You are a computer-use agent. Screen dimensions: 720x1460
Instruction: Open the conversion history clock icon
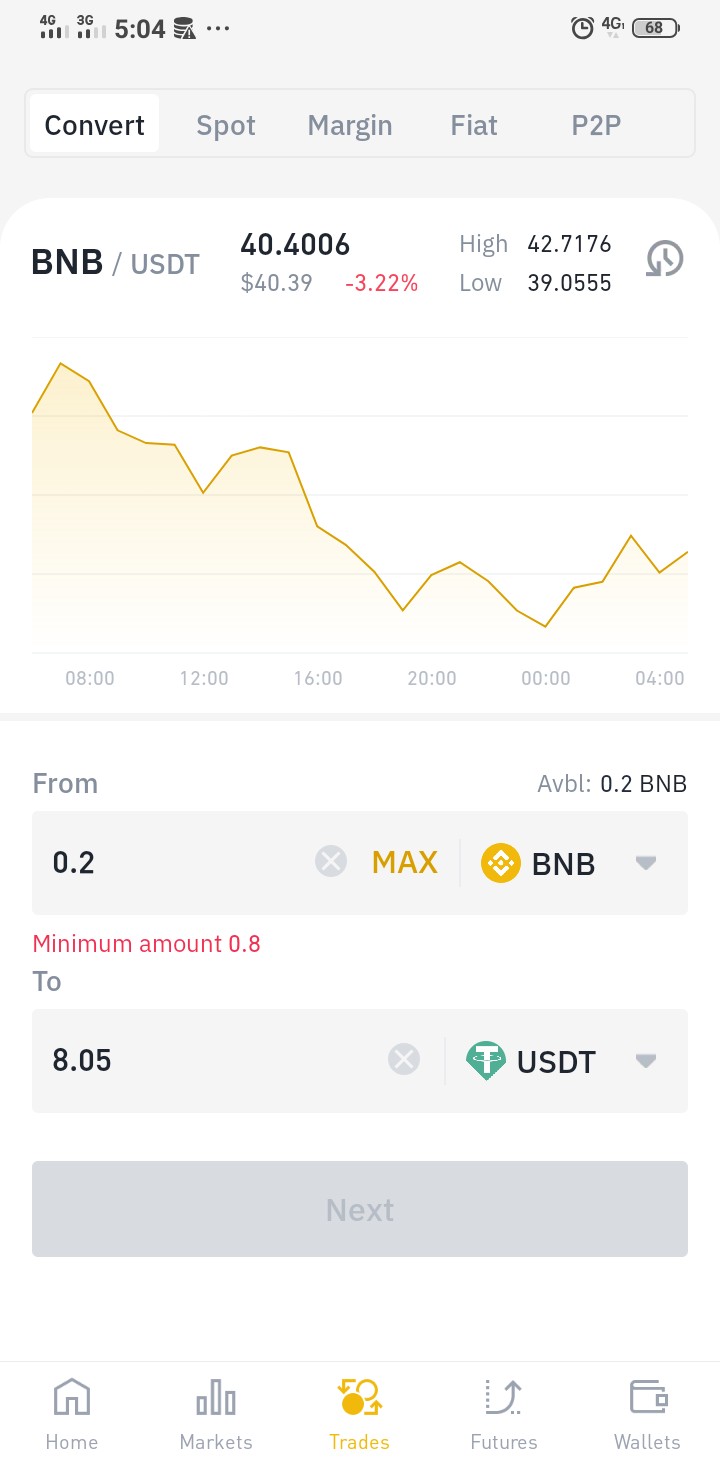pyautogui.click(x=664, y=259)
